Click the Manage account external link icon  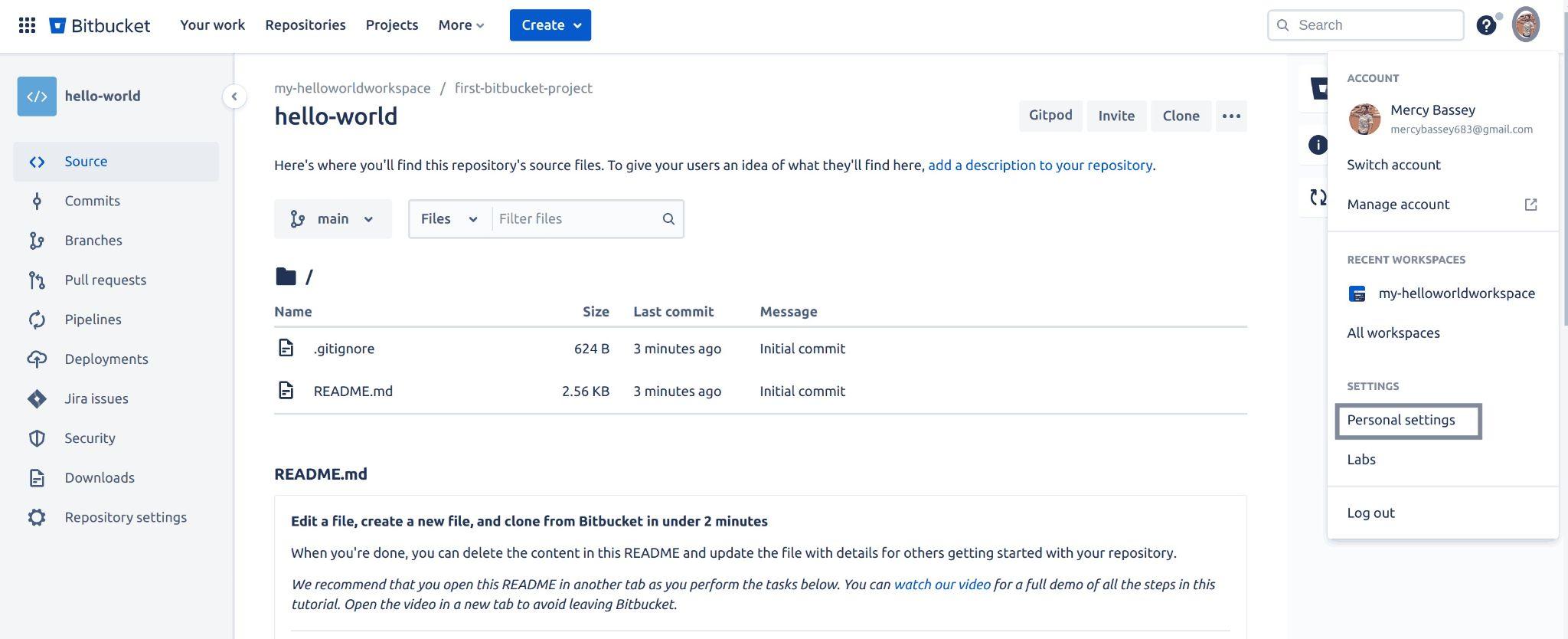(x=1530, y=205)
